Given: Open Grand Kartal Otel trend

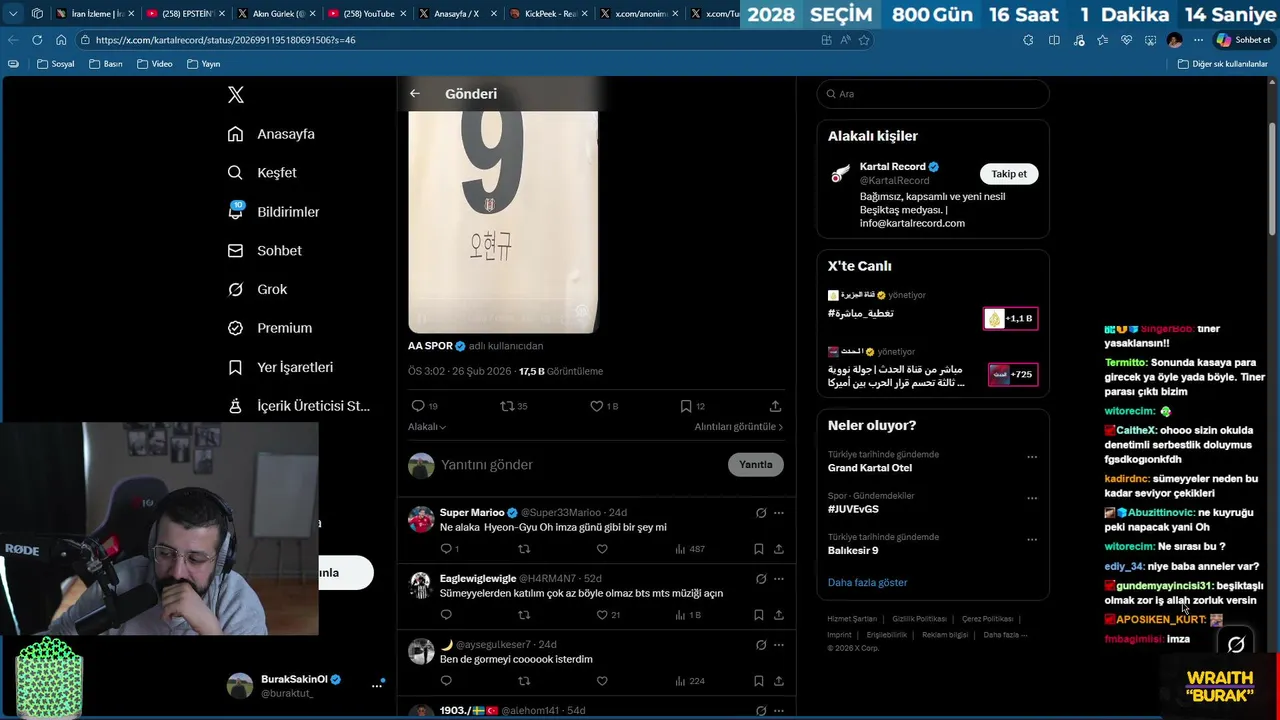Looking at the screenshot, I should coord(870,468).
